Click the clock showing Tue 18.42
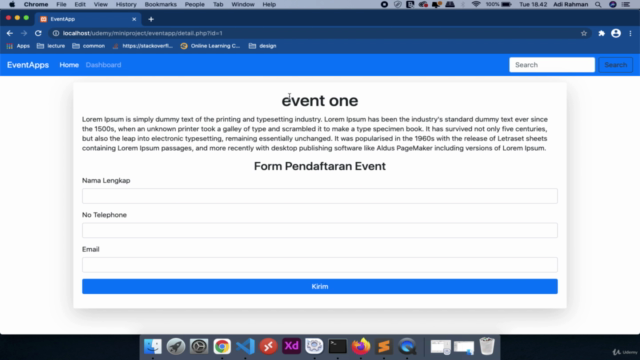This screenshot has width=640, height=360. pyautogui.click(x=533, y=4)
